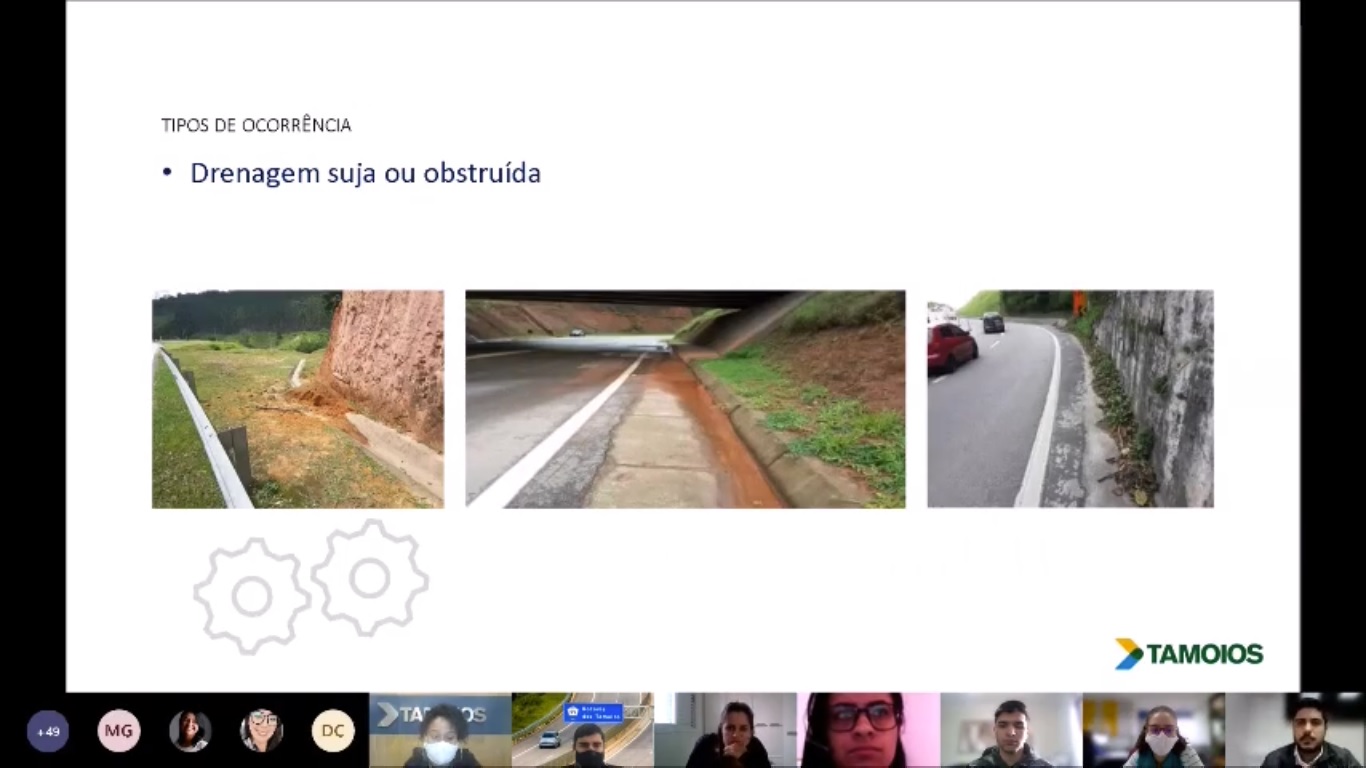Screen dimensions: 1366x768
Task: Select the photo avatar wearing glasses
Action: (x=261, y=731)
